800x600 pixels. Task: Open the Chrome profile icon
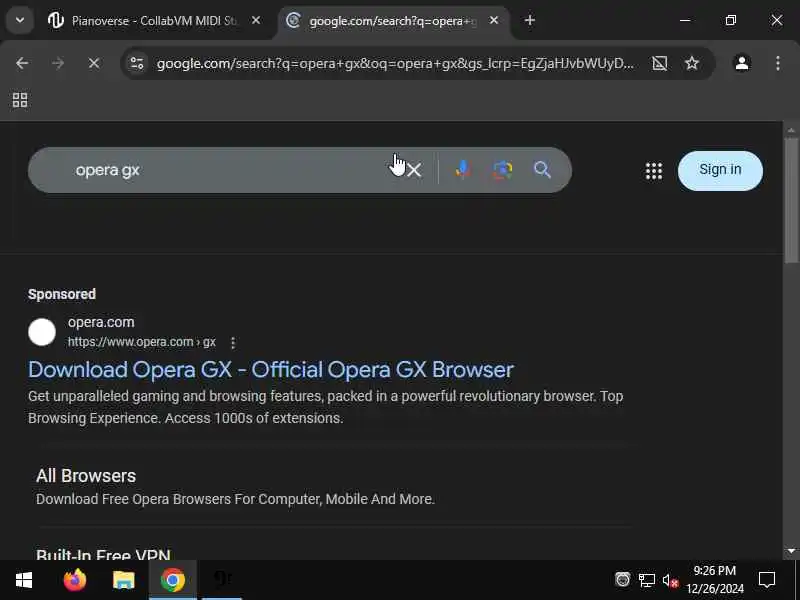(742, 63)
